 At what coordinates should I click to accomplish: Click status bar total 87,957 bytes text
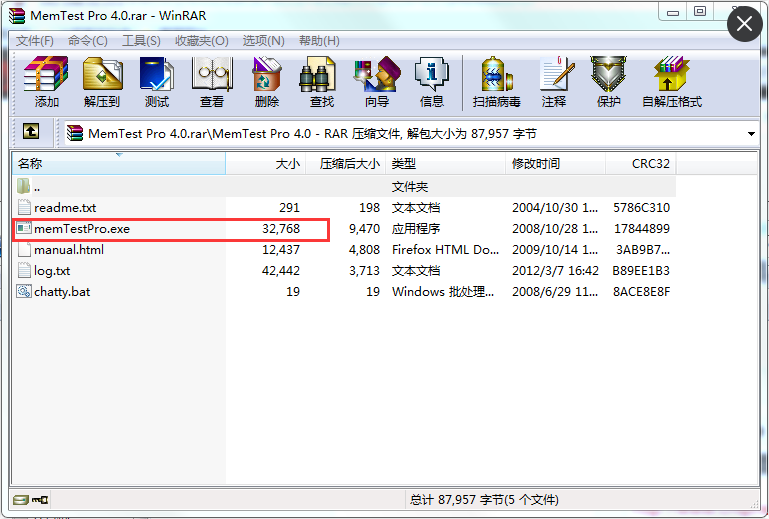[x=484, y=500]
